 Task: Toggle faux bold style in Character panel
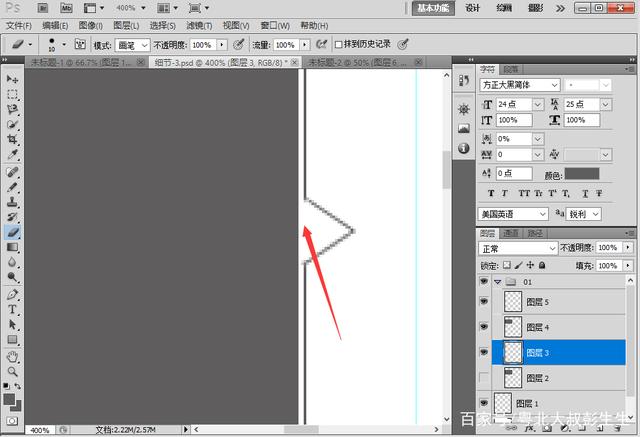point(491,193)
